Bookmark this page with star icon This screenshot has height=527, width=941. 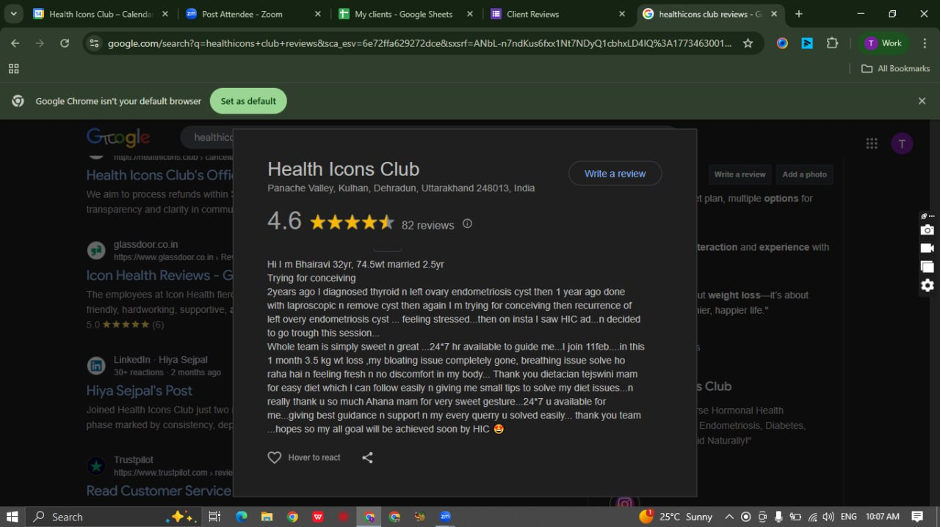pyautogui.click(x=748, y=43)
